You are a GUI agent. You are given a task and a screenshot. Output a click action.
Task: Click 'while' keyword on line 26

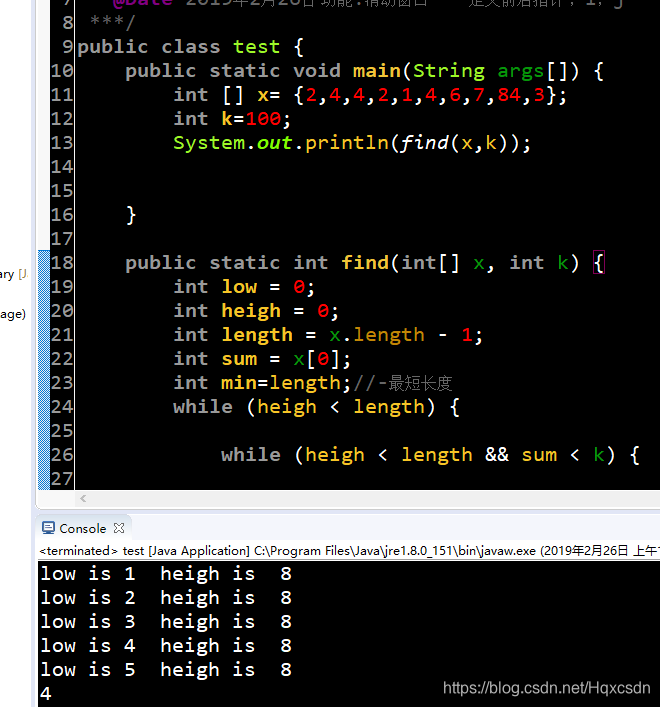251,454
